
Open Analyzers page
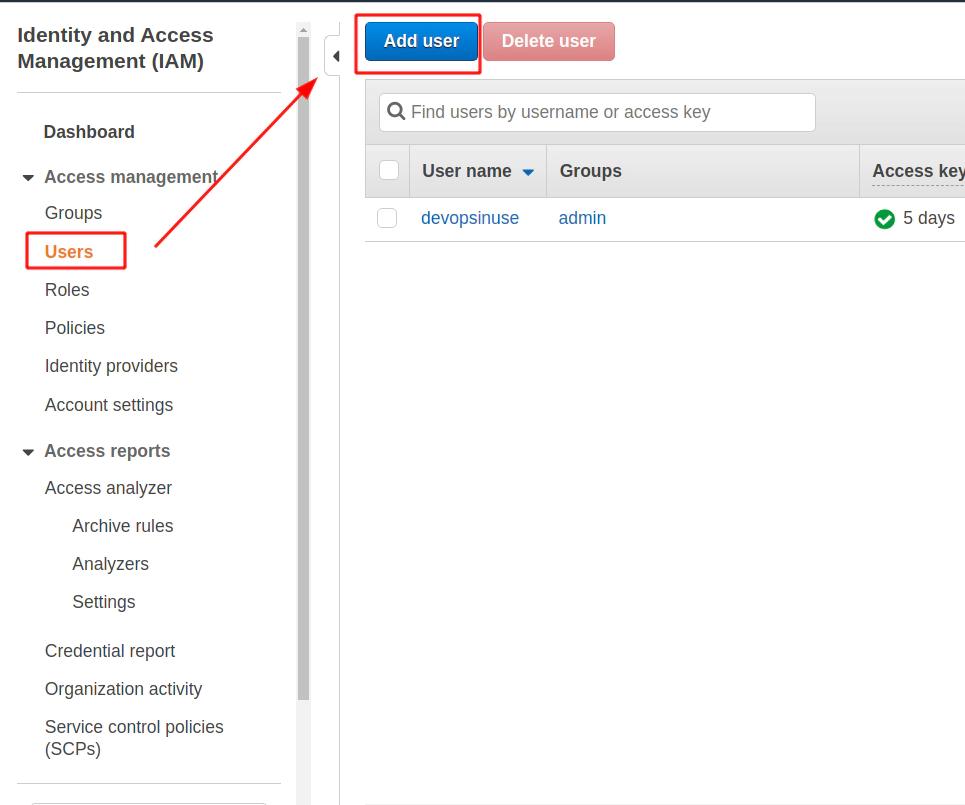[x=111, y=564]
